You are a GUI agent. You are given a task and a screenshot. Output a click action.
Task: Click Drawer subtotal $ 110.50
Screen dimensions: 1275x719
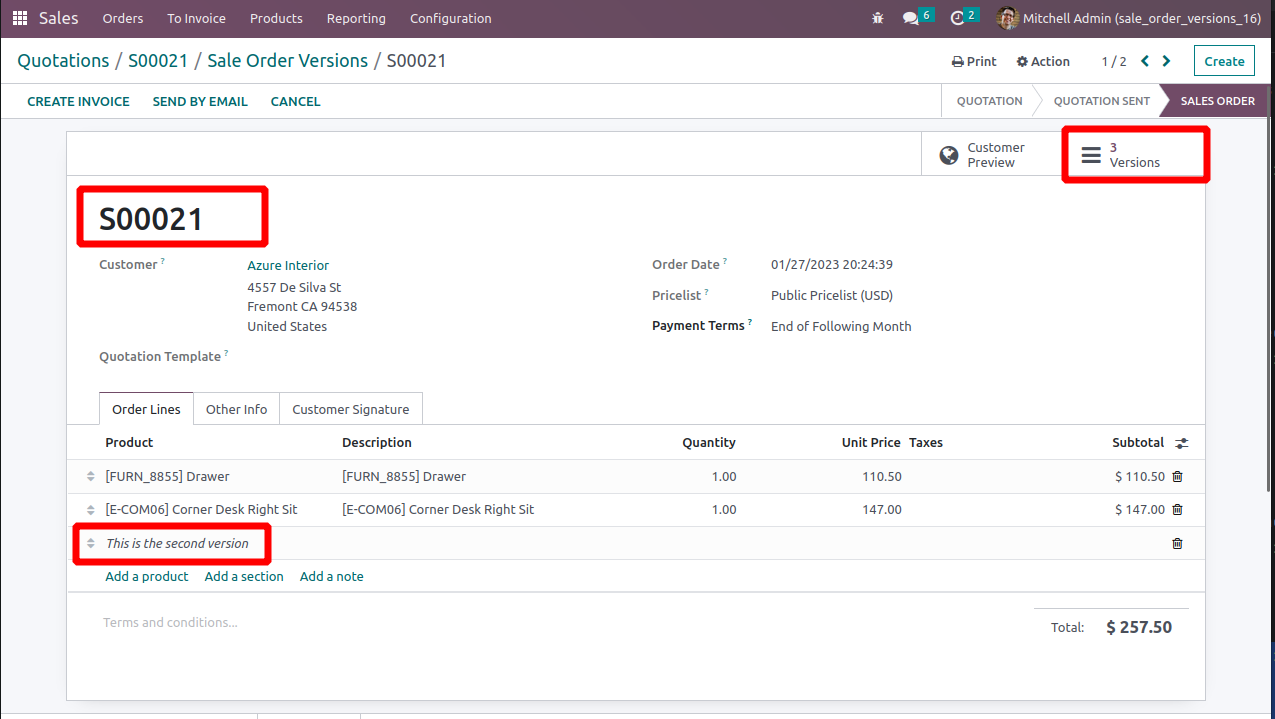point(1140,477)
